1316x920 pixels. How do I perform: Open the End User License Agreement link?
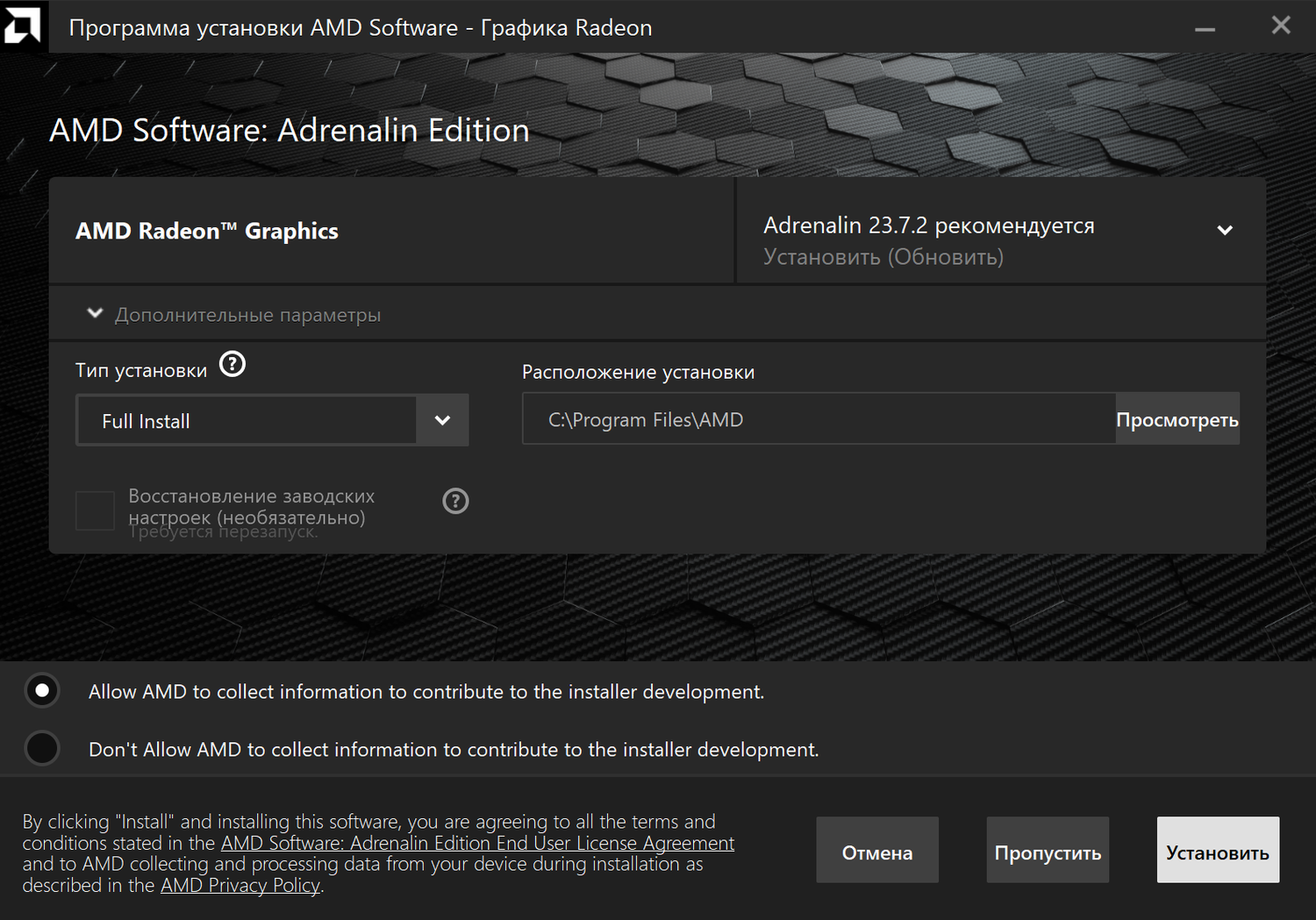(x=477, y=843)
